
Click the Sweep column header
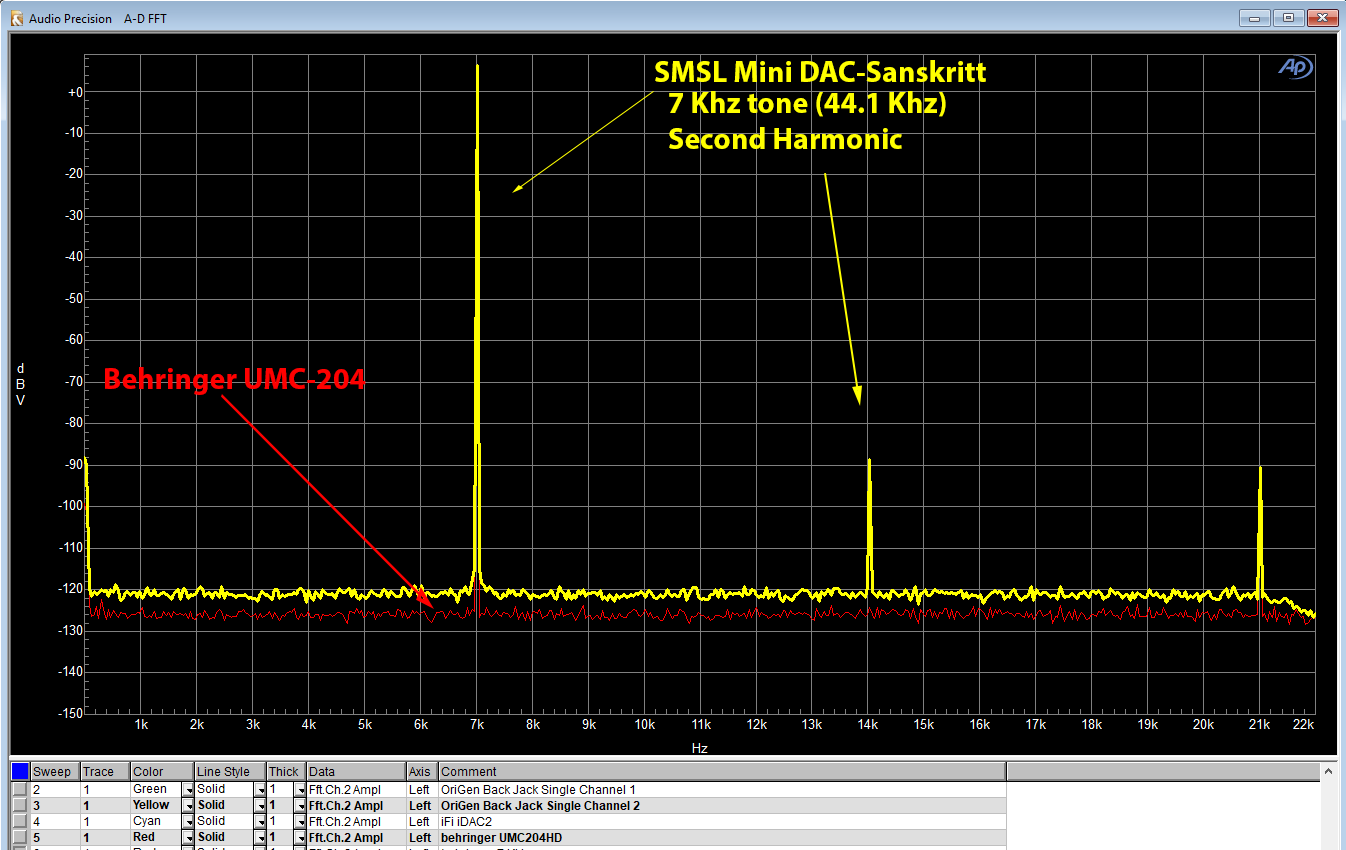point(55,771)
